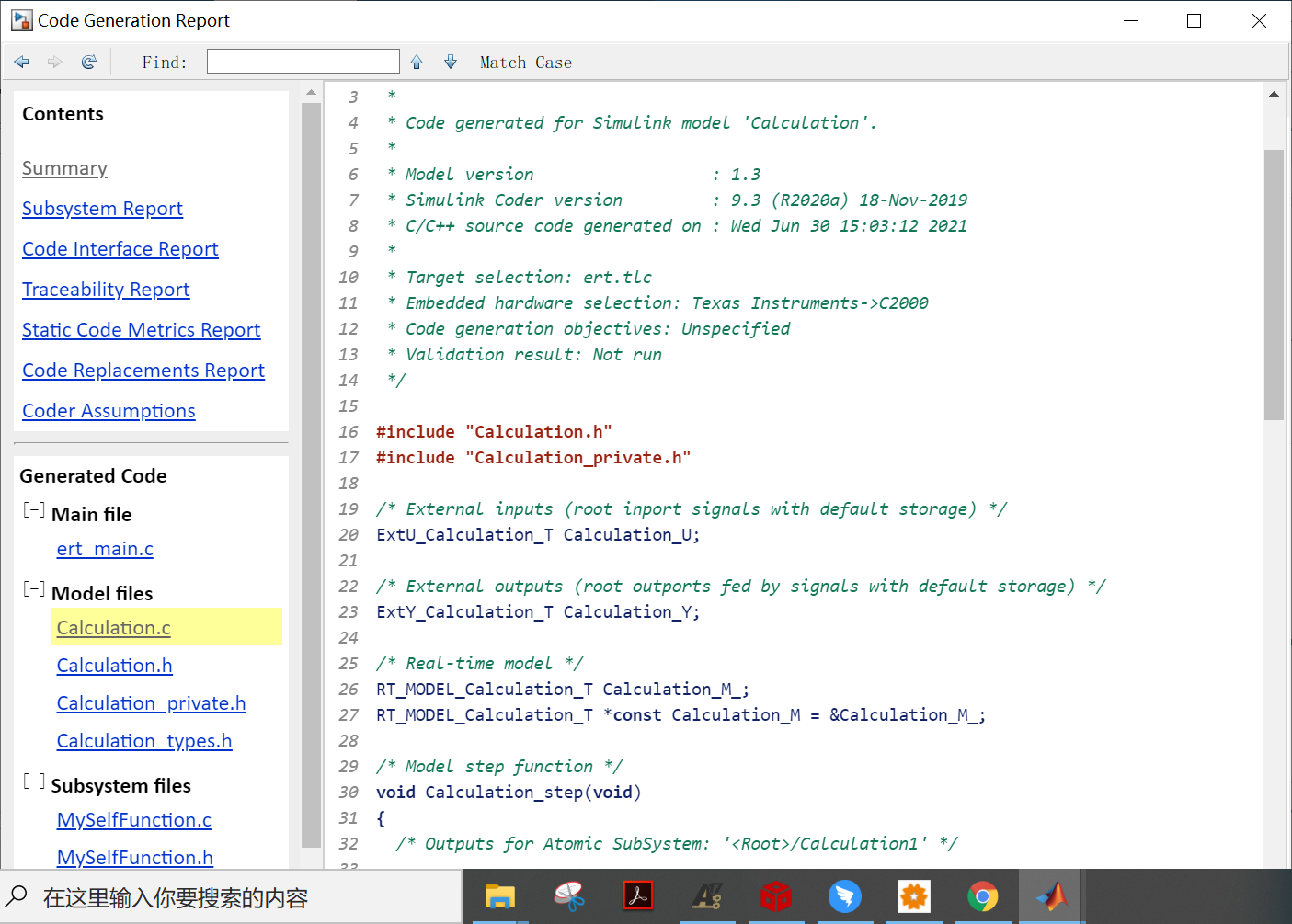
Task: Open the Summary page
Action: coord(64,168)
